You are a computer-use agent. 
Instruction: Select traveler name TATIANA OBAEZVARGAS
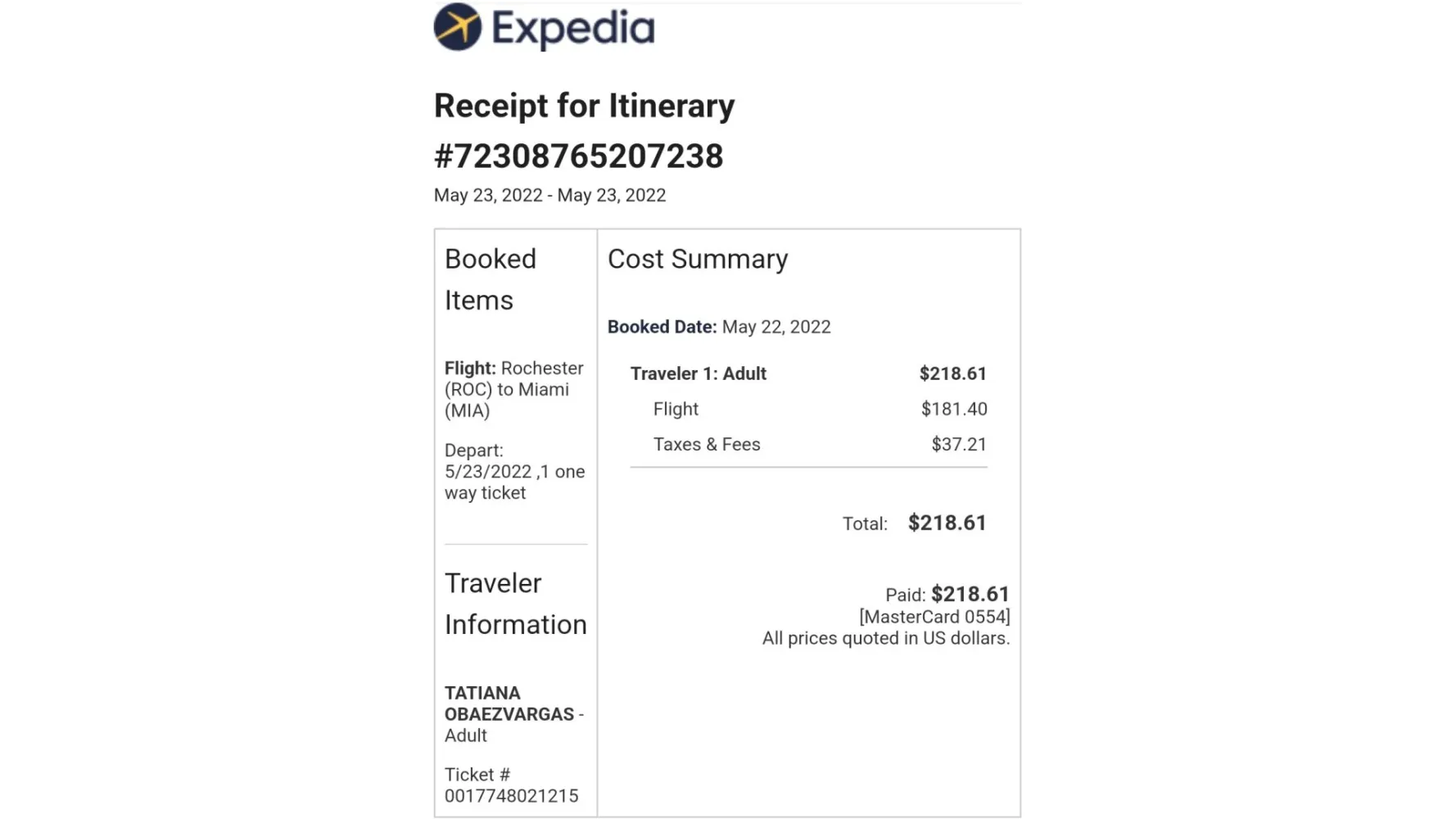click(x=509, y=704)
